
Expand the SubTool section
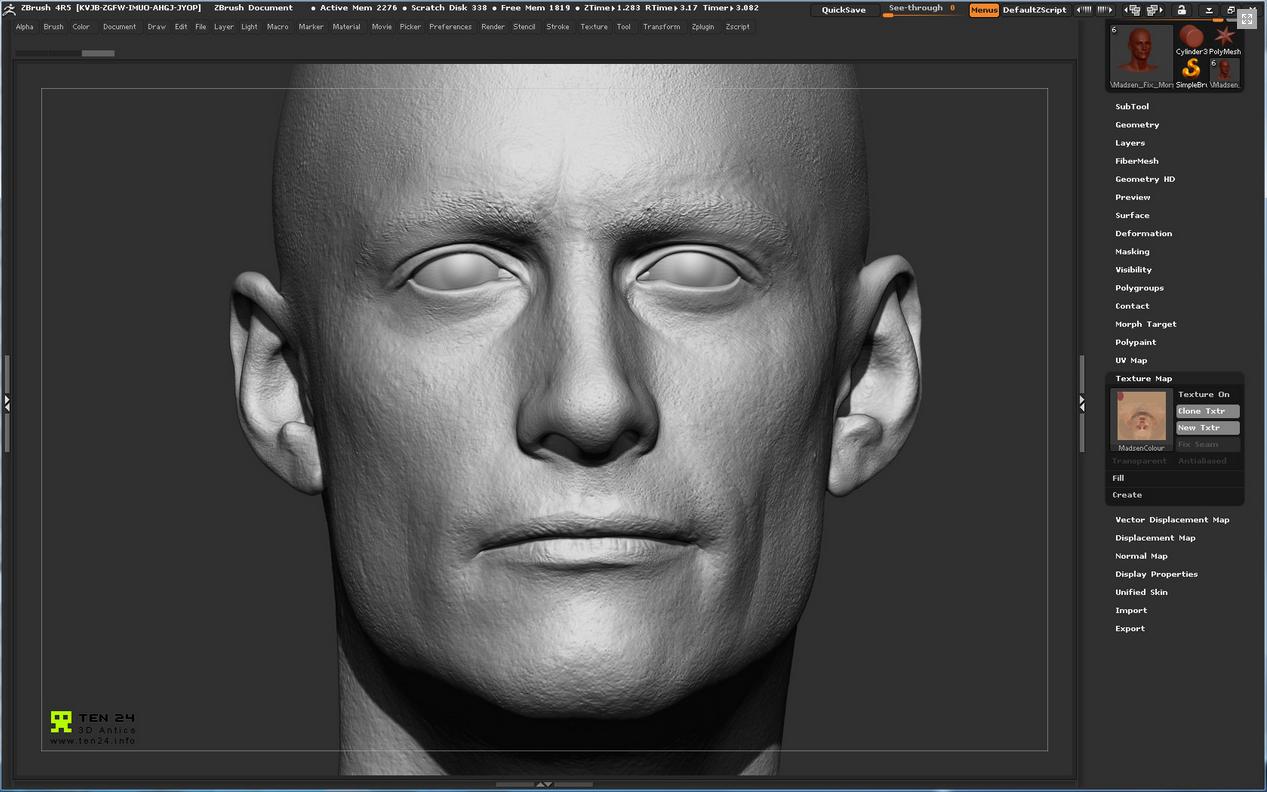1132,107
